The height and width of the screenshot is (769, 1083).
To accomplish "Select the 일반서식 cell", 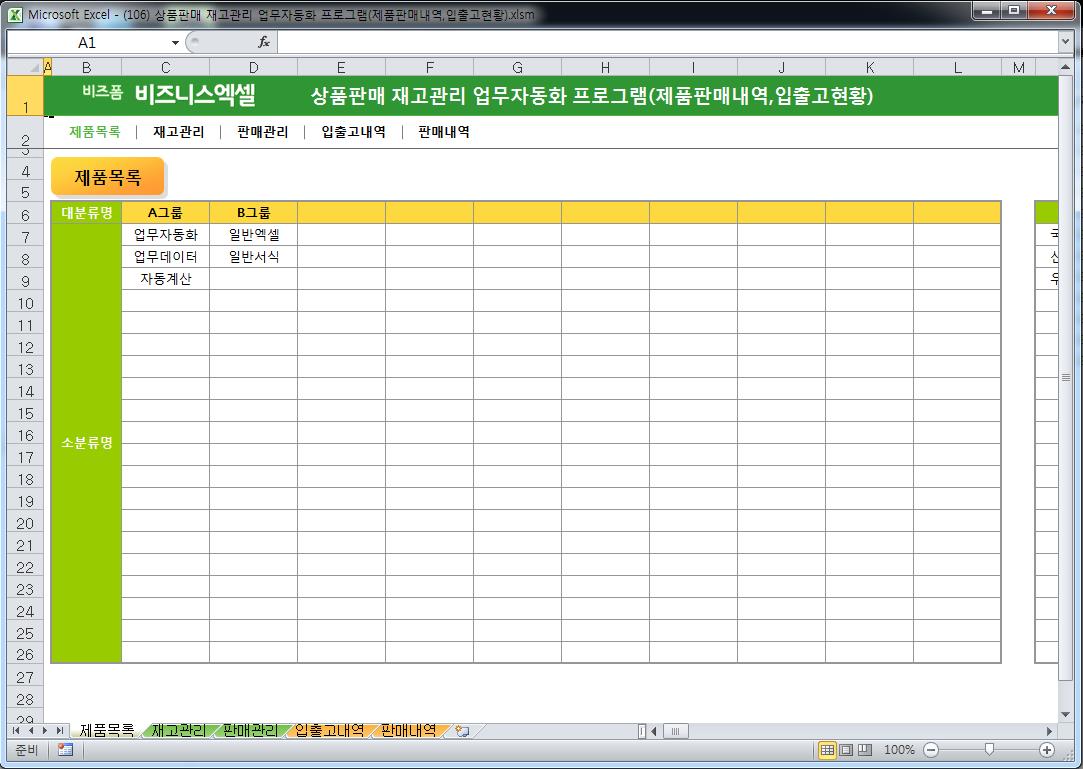I will [253, 257].
